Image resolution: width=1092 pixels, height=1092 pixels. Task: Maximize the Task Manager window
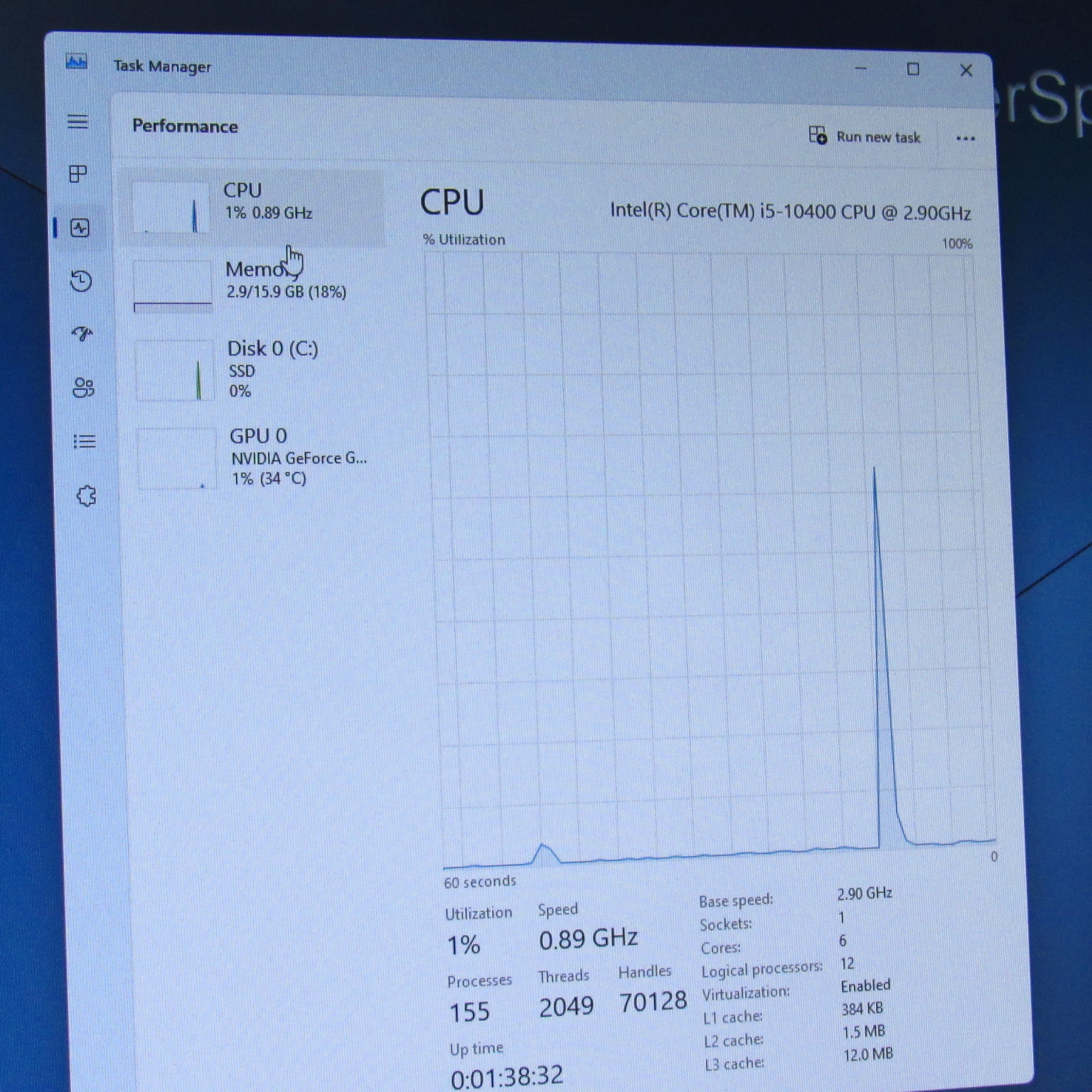click(913, 69)
